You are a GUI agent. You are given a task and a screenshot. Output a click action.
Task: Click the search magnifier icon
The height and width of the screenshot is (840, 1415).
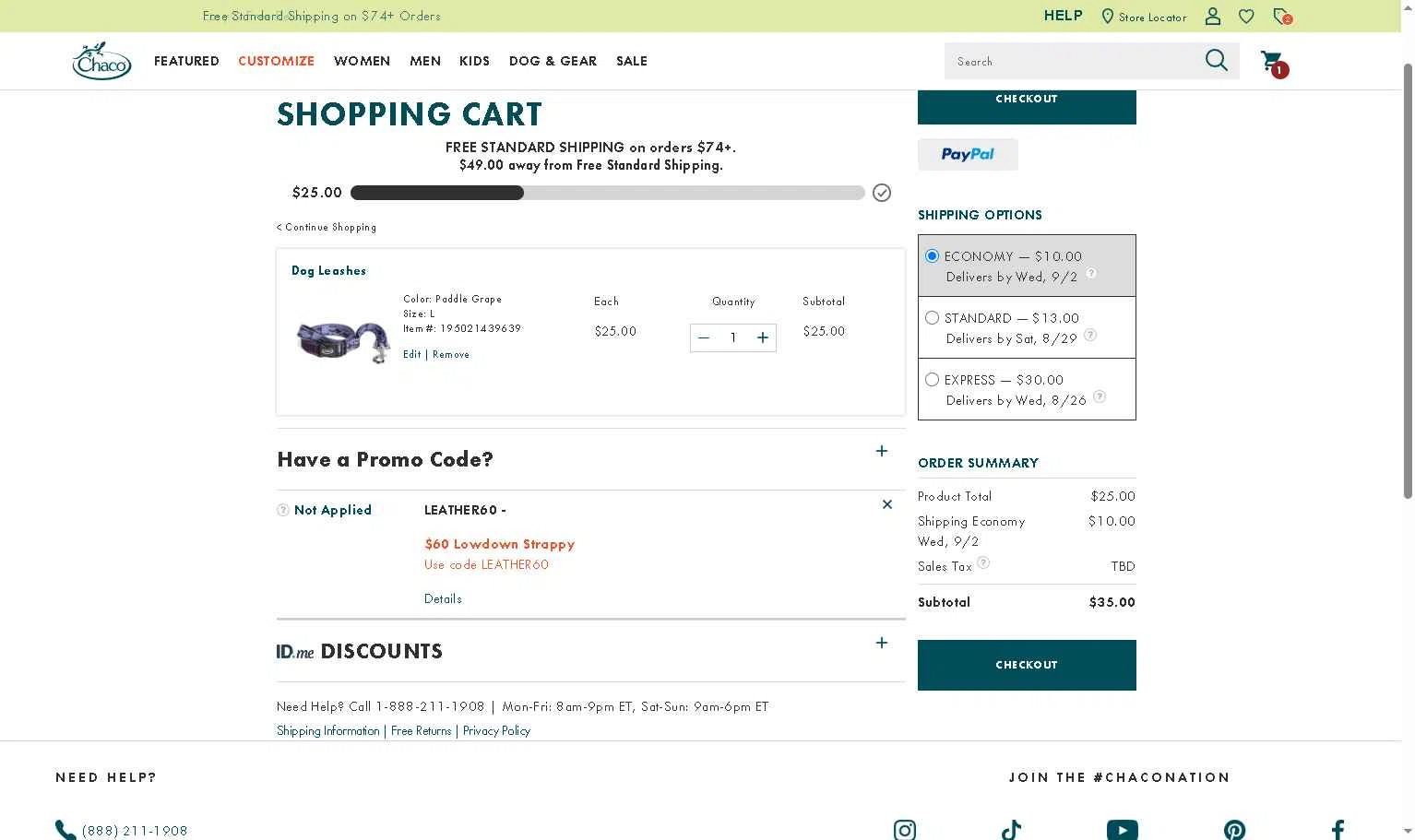pos(1217,61)
